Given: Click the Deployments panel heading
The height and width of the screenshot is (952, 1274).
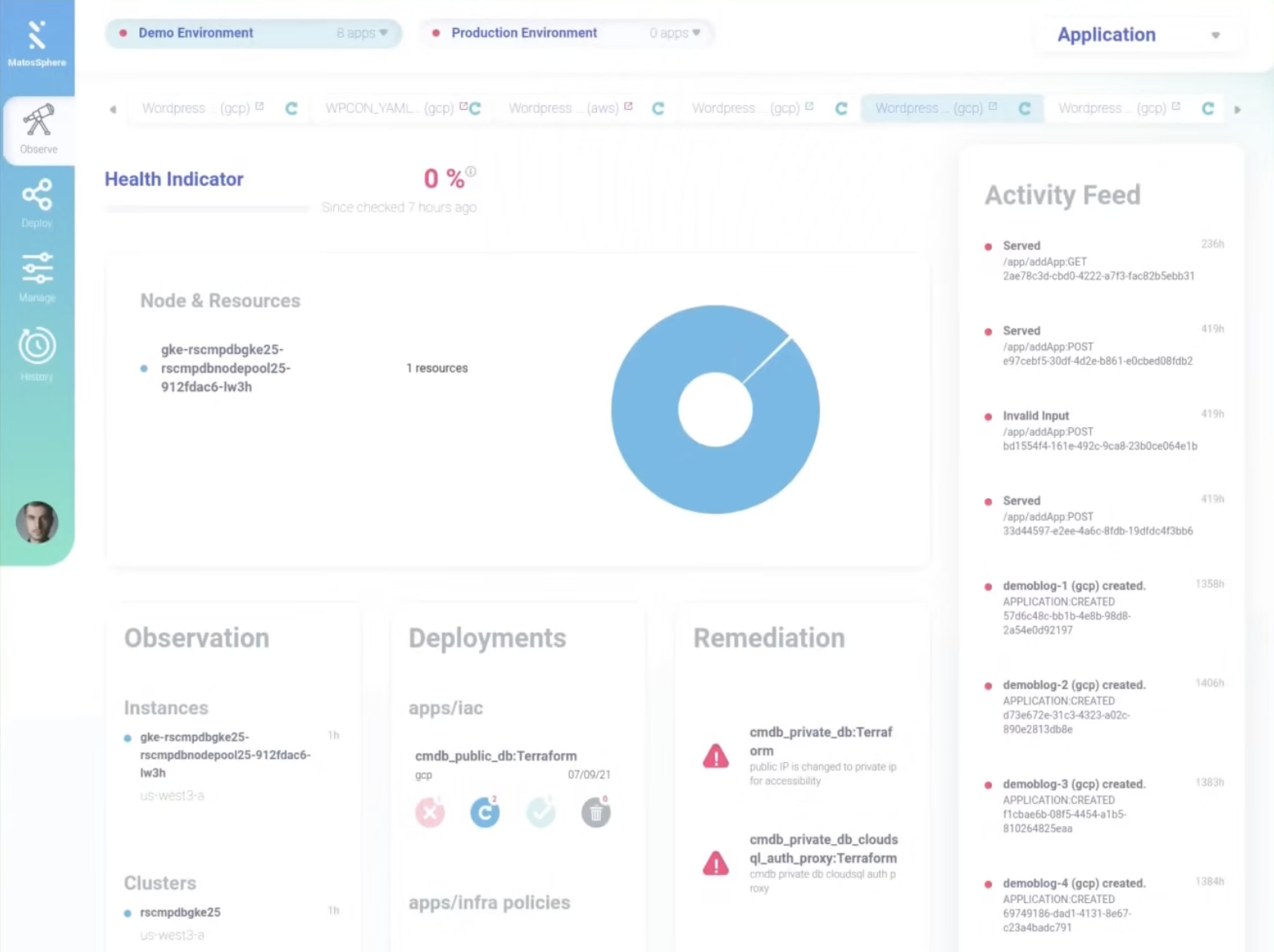Looking at the screenshot, I should click(x=487, y=638).
